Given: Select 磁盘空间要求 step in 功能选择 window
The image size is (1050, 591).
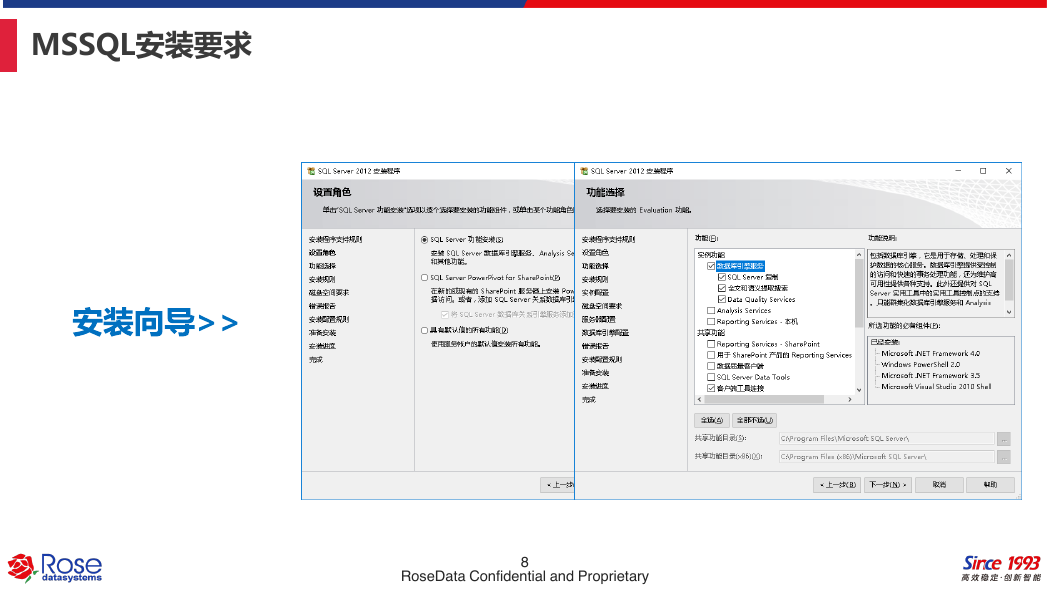Looking at the screenshot, I should pos(601,307).
